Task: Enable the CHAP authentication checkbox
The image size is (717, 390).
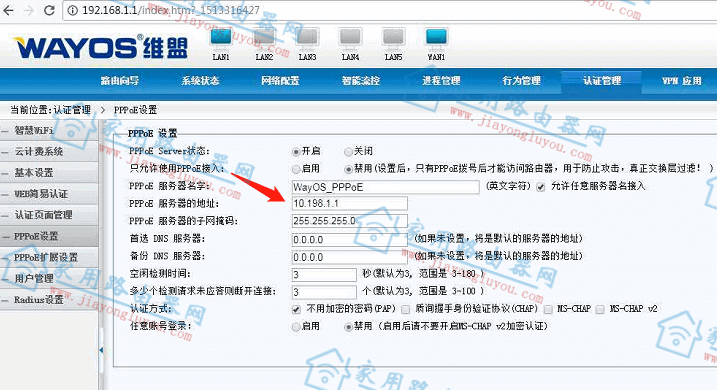Action: 406,310
